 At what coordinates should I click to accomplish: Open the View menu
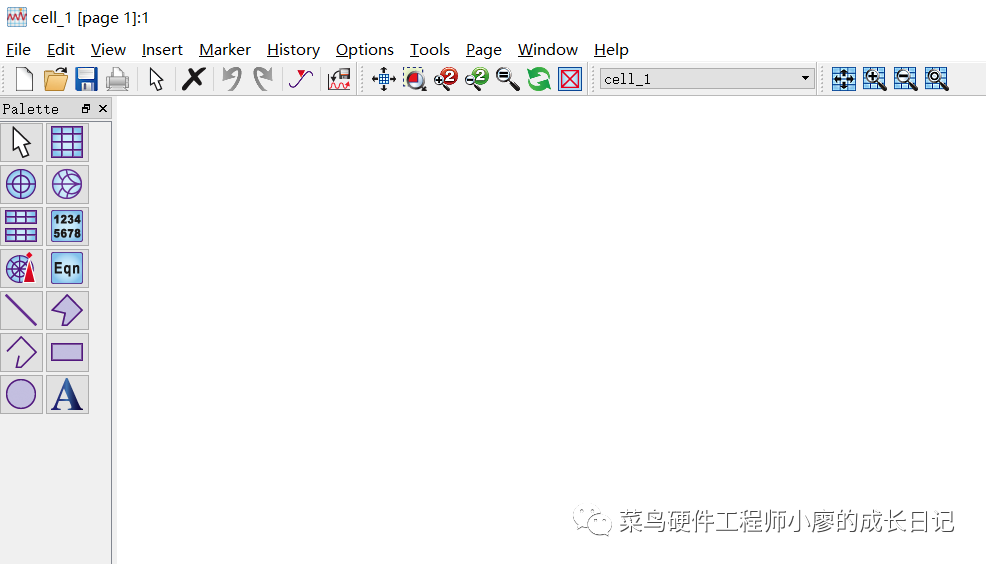coord(108,50)
